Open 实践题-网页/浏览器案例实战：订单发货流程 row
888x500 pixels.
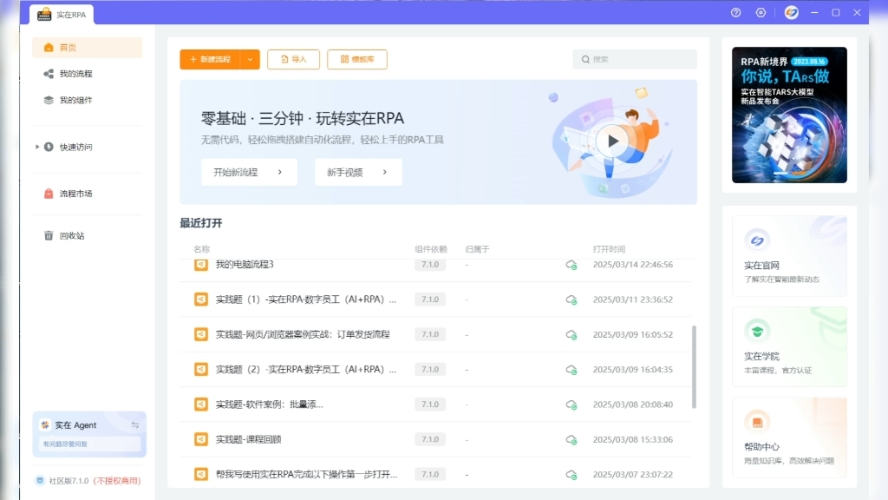pyautogui.click(x=435, y=335)
